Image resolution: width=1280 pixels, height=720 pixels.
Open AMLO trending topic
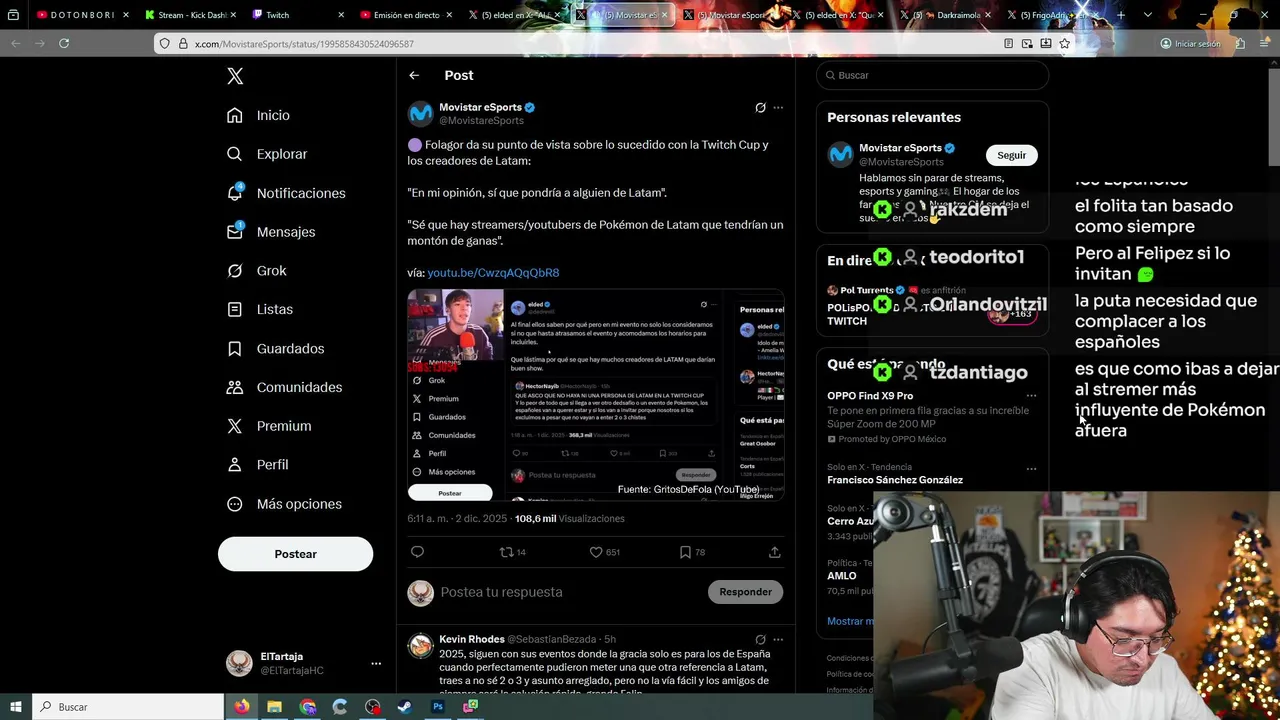(842, 576)
